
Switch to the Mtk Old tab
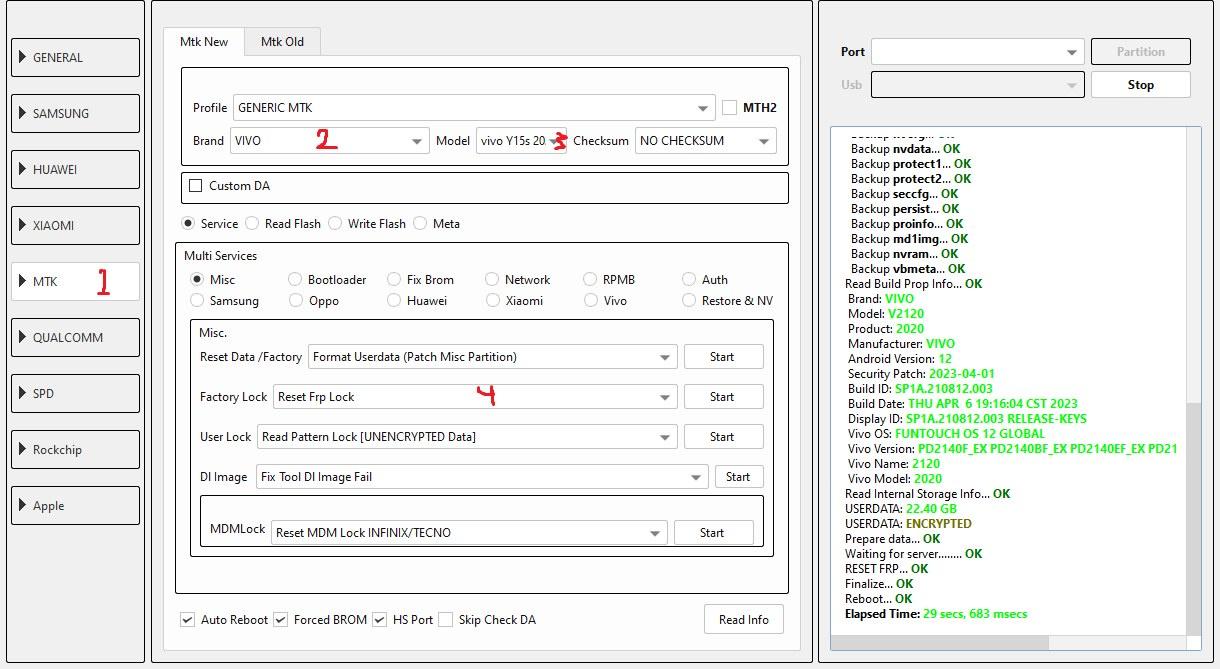282,41
